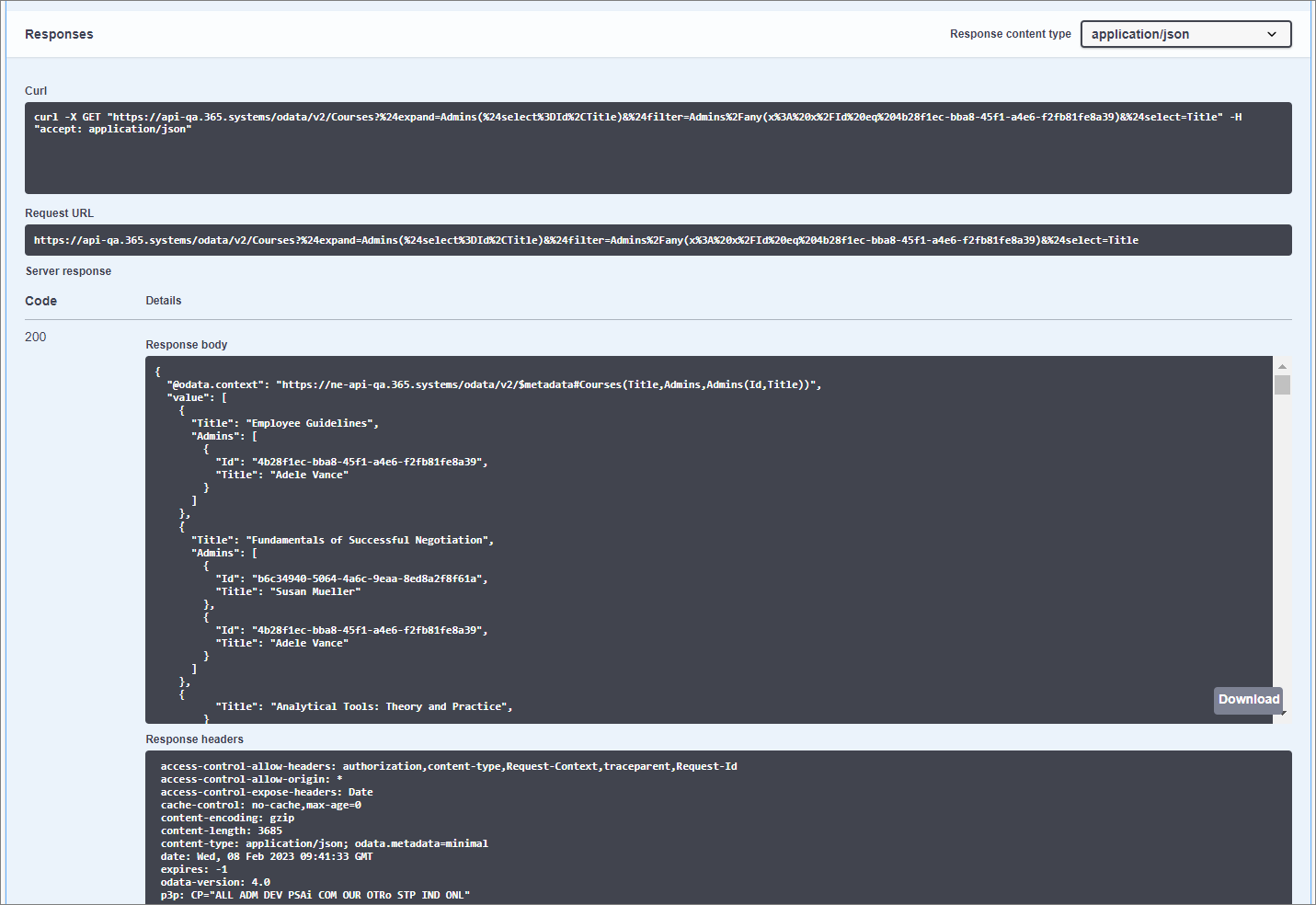Click the "Analytical Tools: Theory and Practice" line
1316x905 pixels.
(391, 706)
